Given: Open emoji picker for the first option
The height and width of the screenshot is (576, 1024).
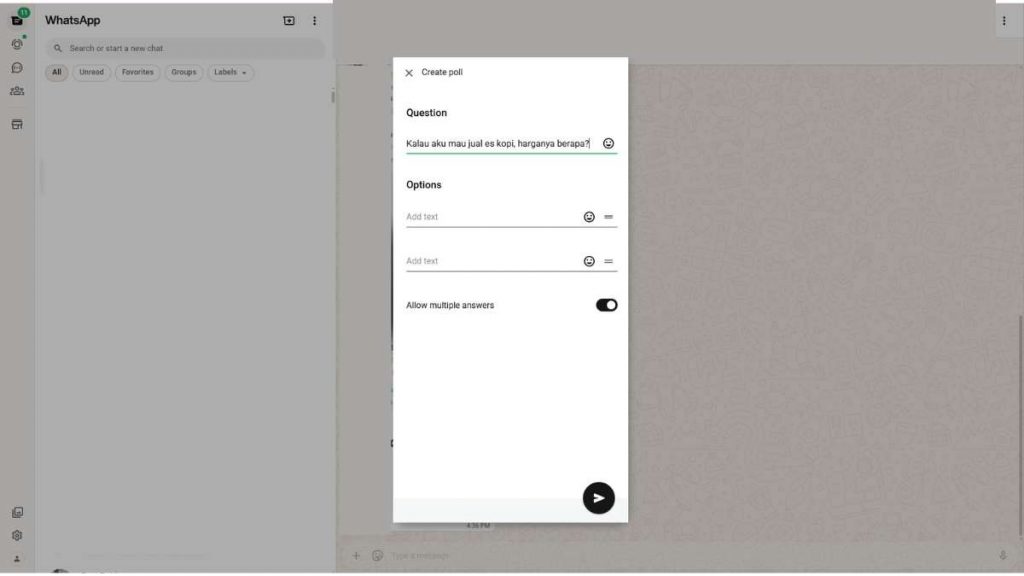Looking at the screenshot, I should click(x=589, y=217).
